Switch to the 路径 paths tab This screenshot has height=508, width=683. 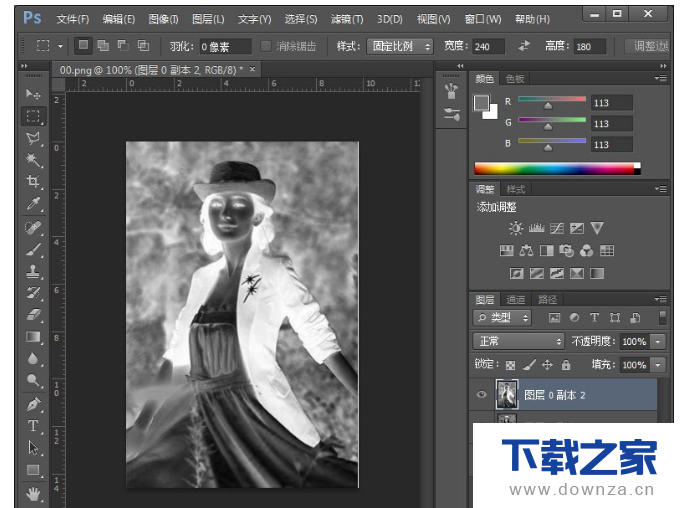pyautogui.click(x=548, y=299)
